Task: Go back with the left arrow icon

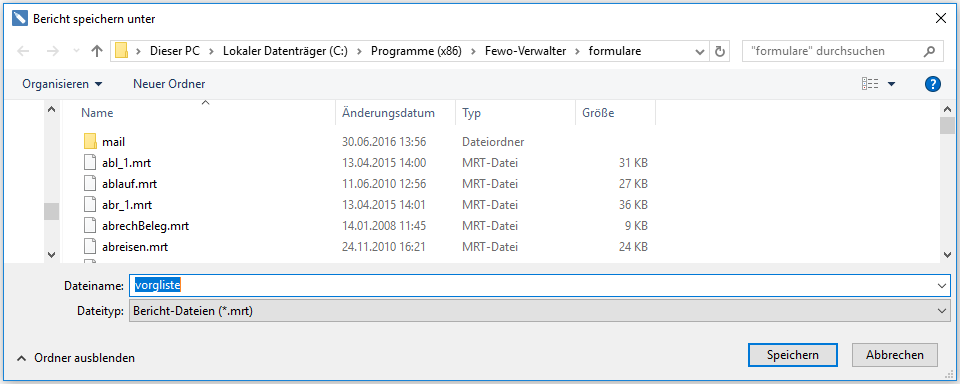Action: pos(23,51)
